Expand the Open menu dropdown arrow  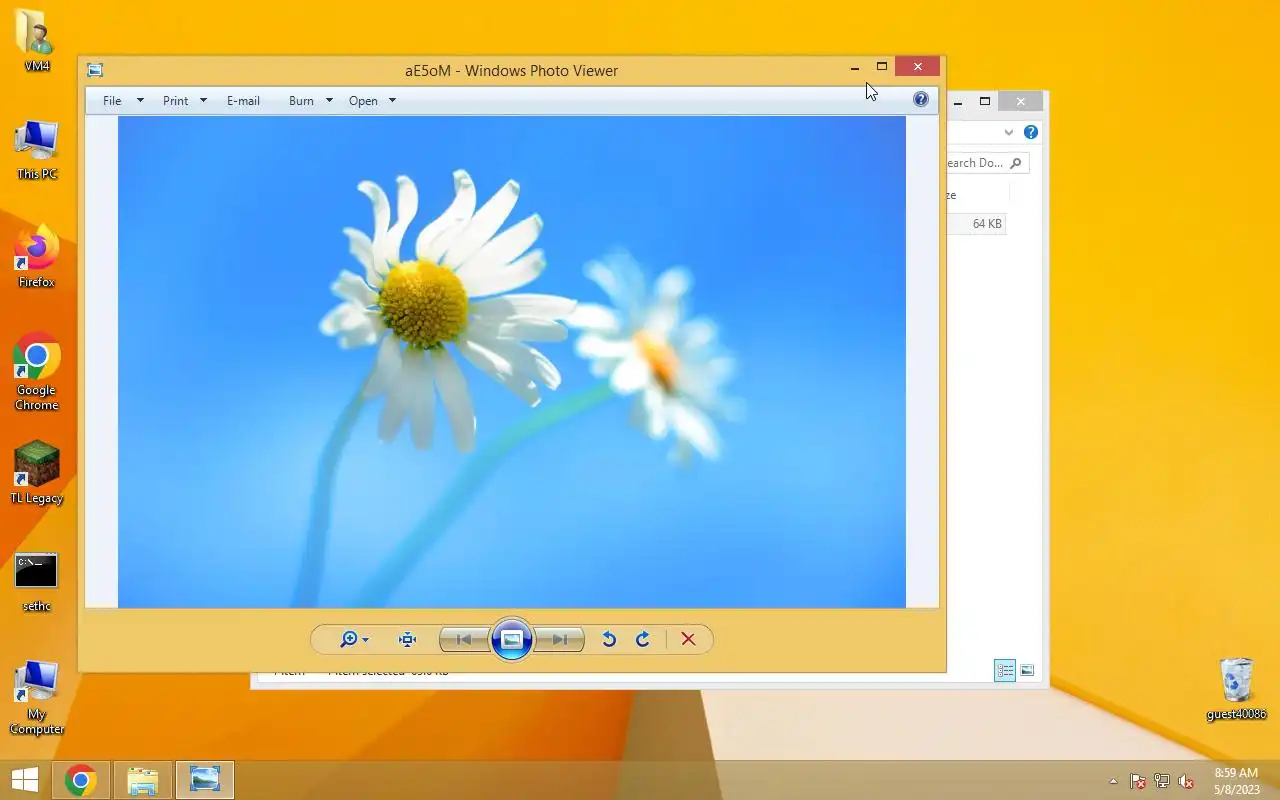(392, 101)
